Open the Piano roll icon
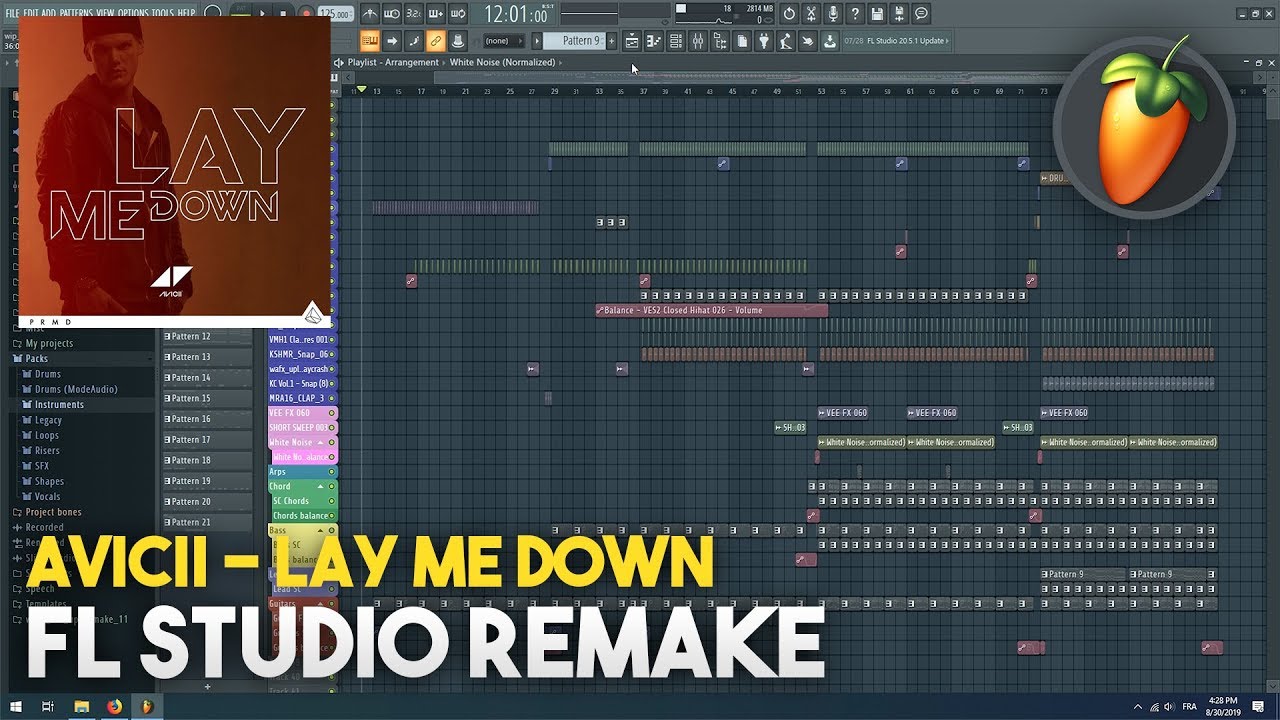The width and height of the screenshot is (1280, 720). pyautogui.click(x=654, y=41)
